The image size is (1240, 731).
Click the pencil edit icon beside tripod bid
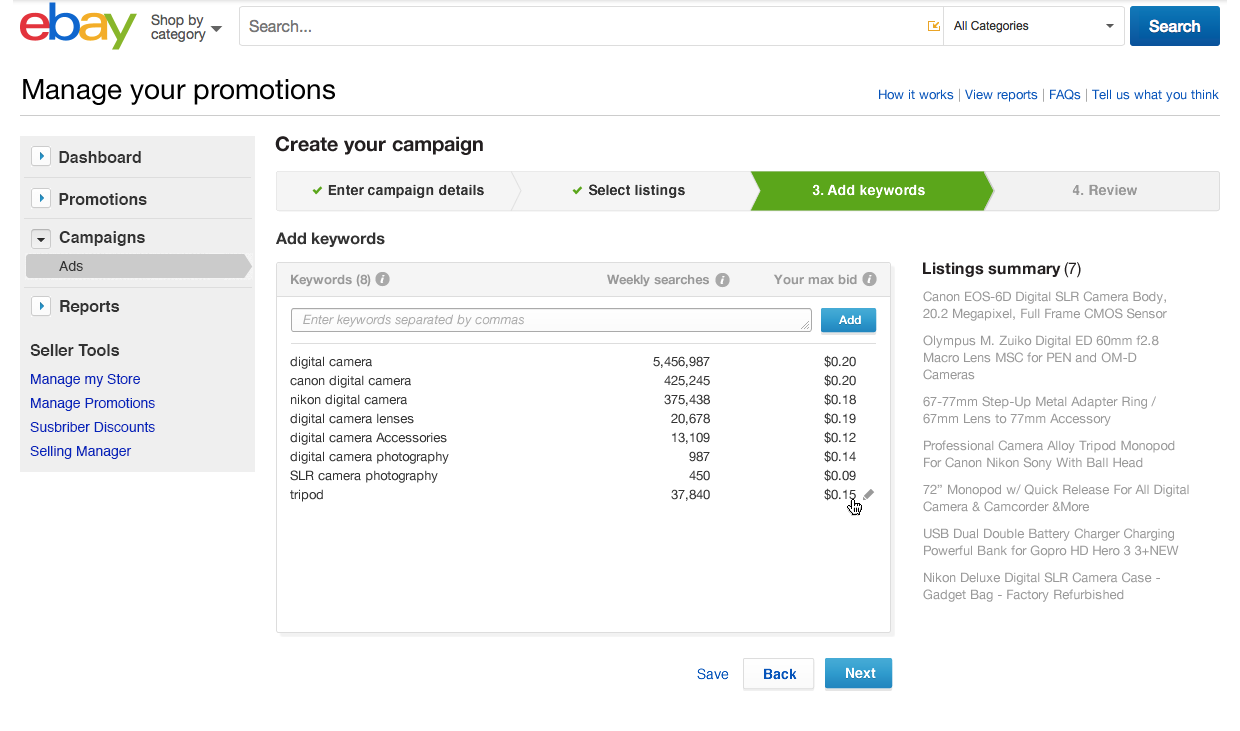point(869,494)
